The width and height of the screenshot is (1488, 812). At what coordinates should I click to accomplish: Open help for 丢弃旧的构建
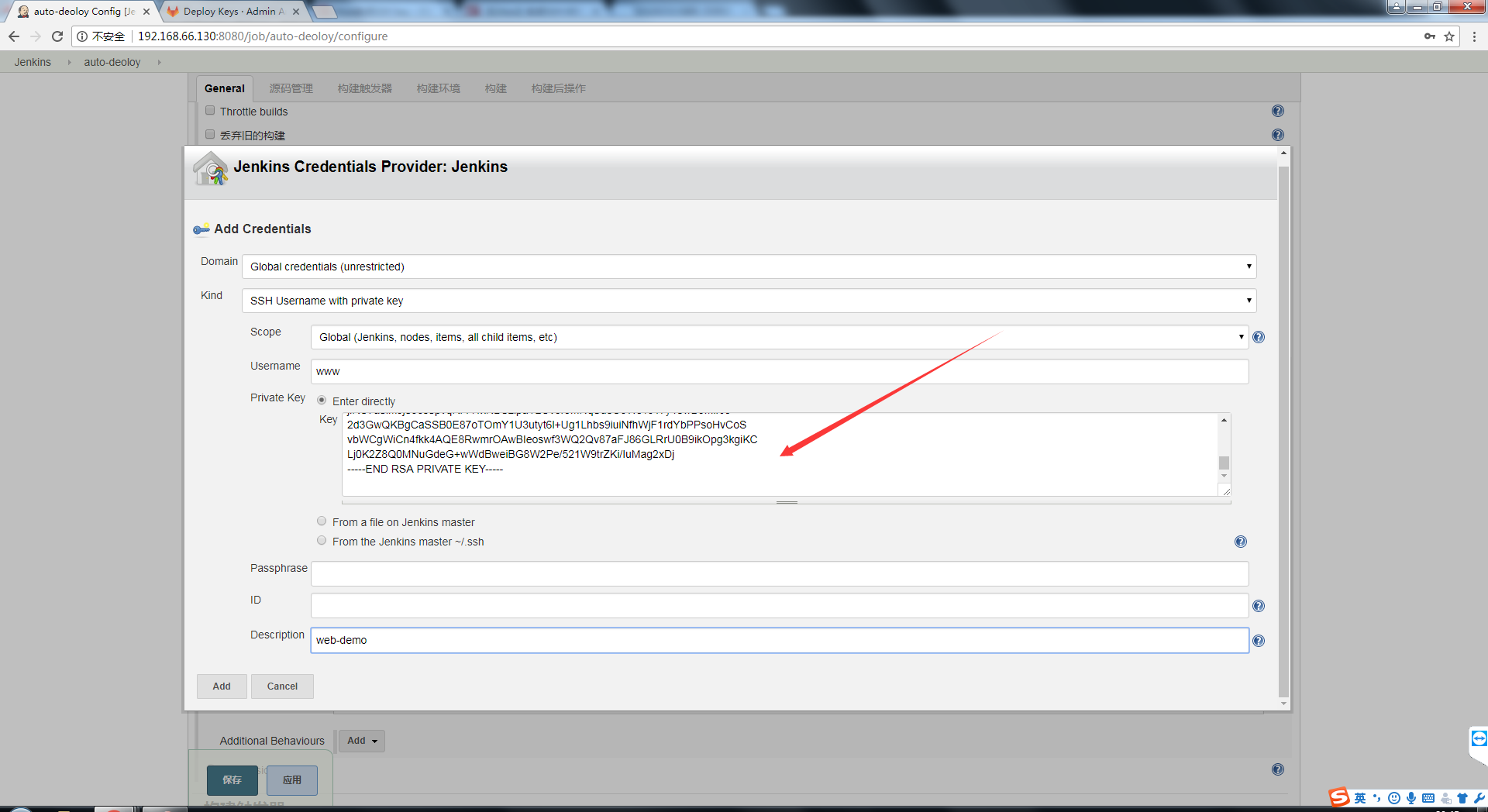pos(1278,135)
